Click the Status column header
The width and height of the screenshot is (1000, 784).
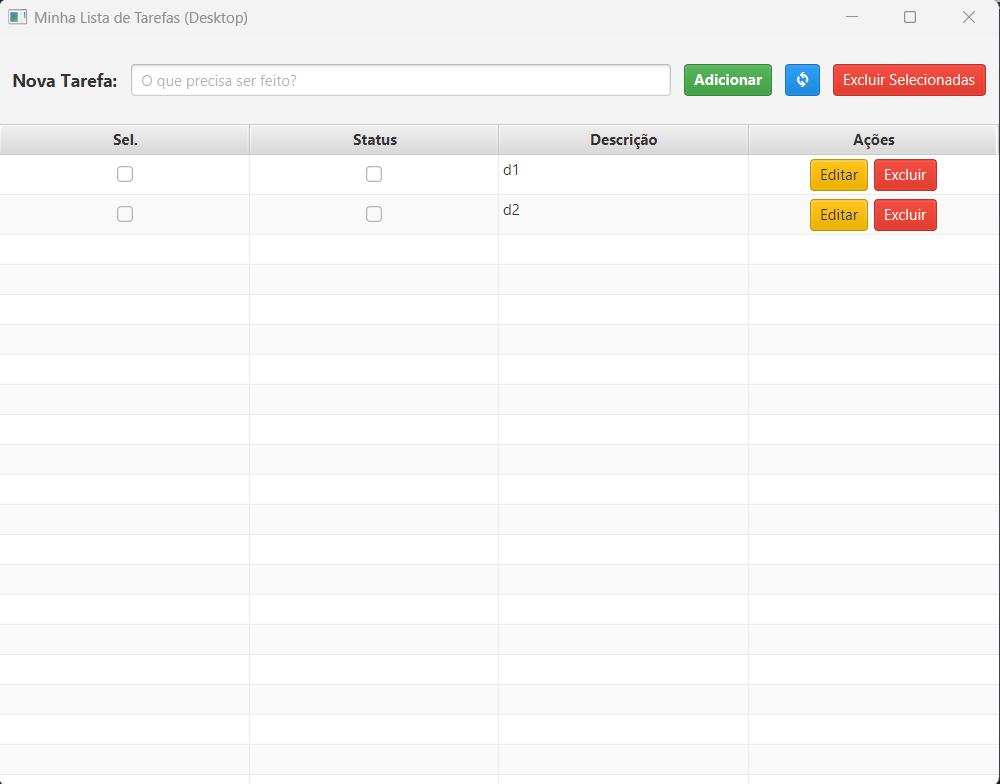tap(374, 140)
